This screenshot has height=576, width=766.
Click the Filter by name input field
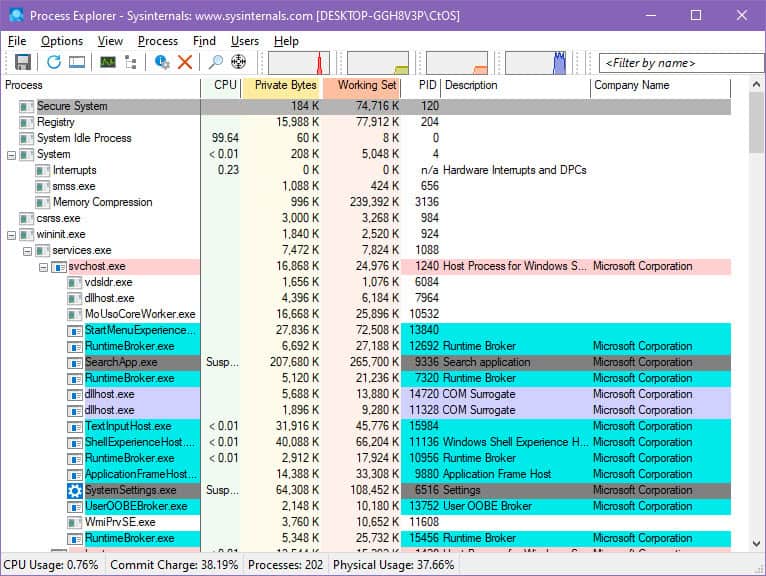pos(682,63)
